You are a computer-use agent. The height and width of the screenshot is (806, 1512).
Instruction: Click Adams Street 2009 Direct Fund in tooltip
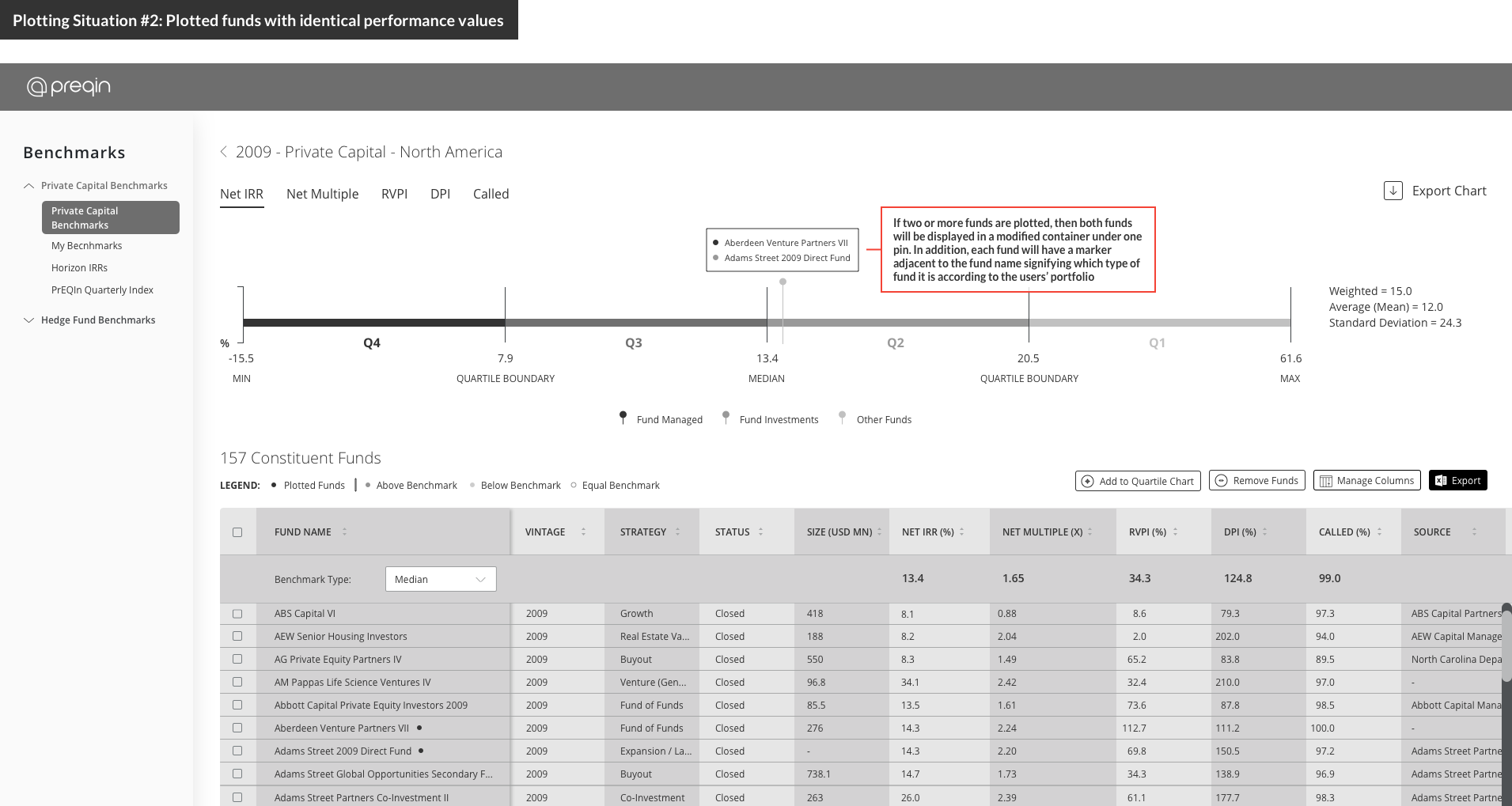pos(787,258)
